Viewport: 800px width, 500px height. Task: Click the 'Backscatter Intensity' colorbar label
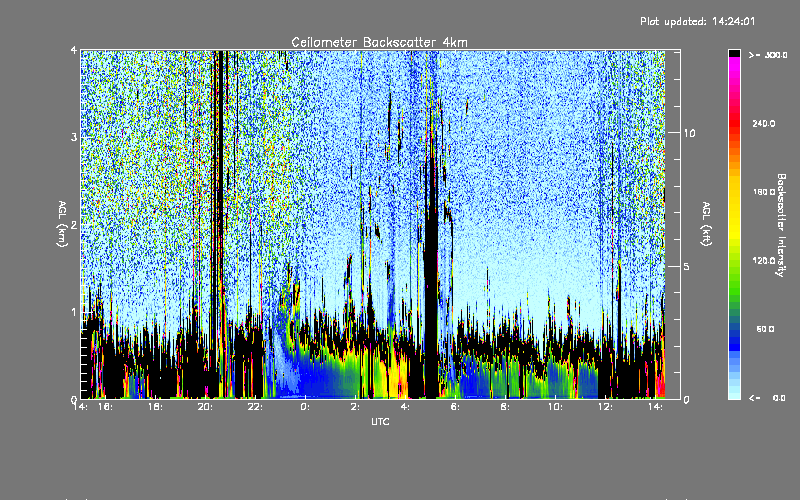[x=781, y=225]
